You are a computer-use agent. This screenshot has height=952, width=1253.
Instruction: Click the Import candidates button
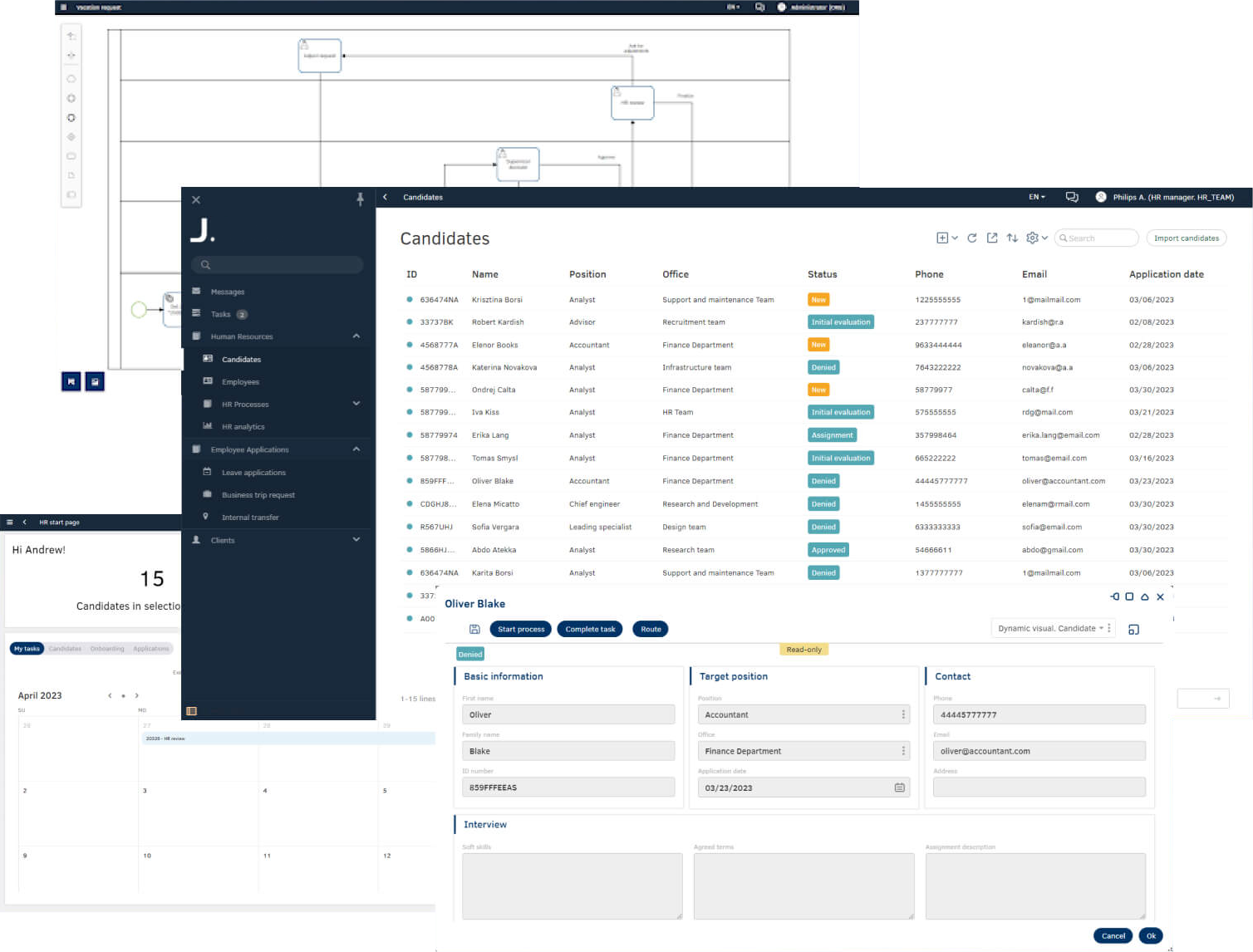click(x=1186, y=238)
